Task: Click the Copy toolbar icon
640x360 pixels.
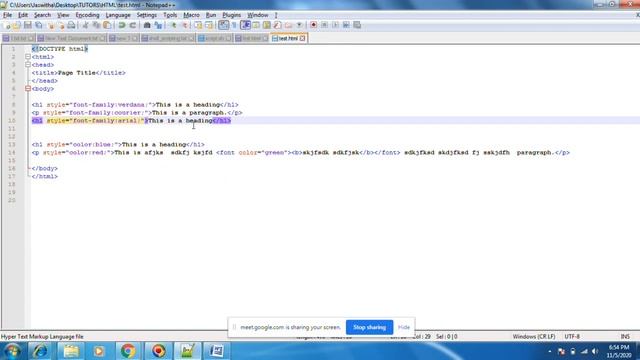Action: point(96,25)
